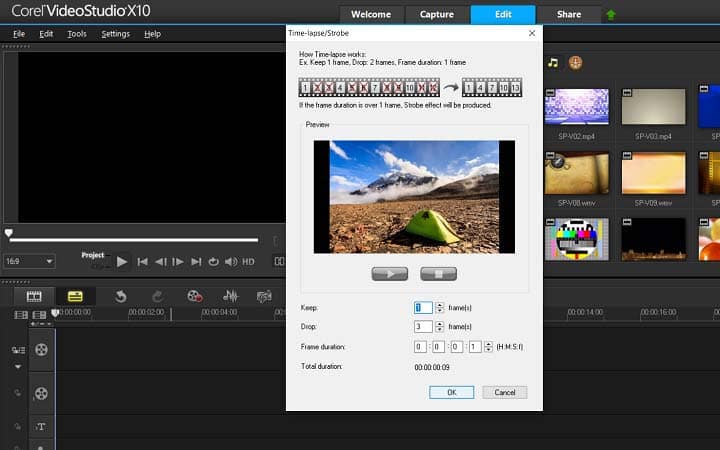Select Timeline view icon
The width and height of the screenshot is (720, 450).
pyautogui.click(x=75, y=296)
